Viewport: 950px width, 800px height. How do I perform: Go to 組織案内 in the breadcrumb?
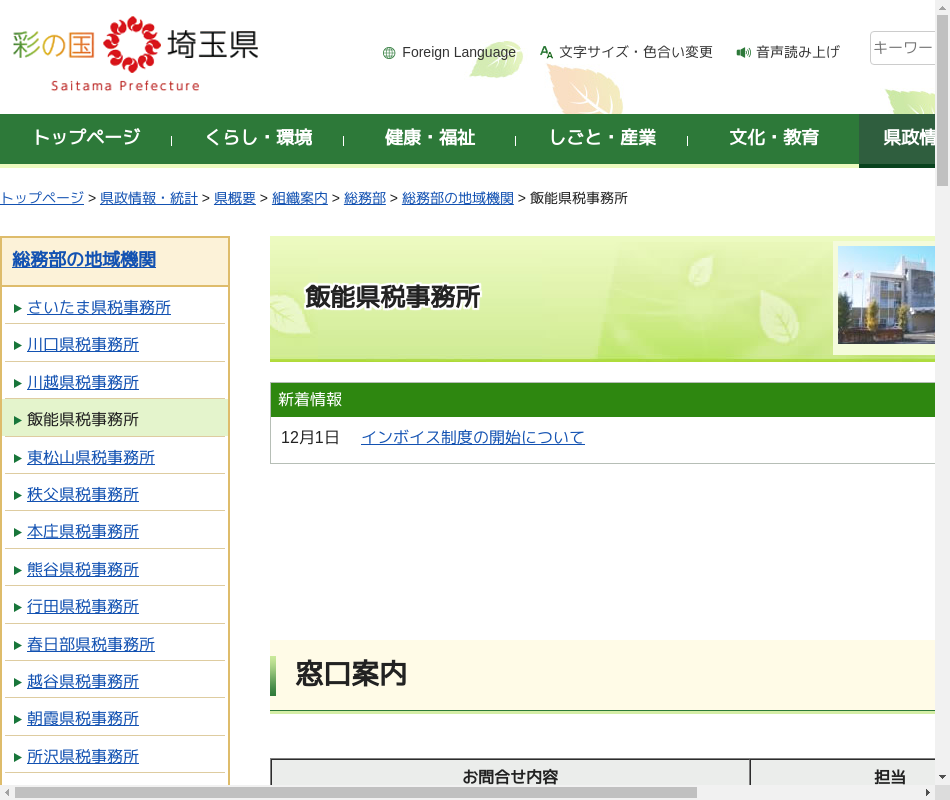[x=299, y=198]
